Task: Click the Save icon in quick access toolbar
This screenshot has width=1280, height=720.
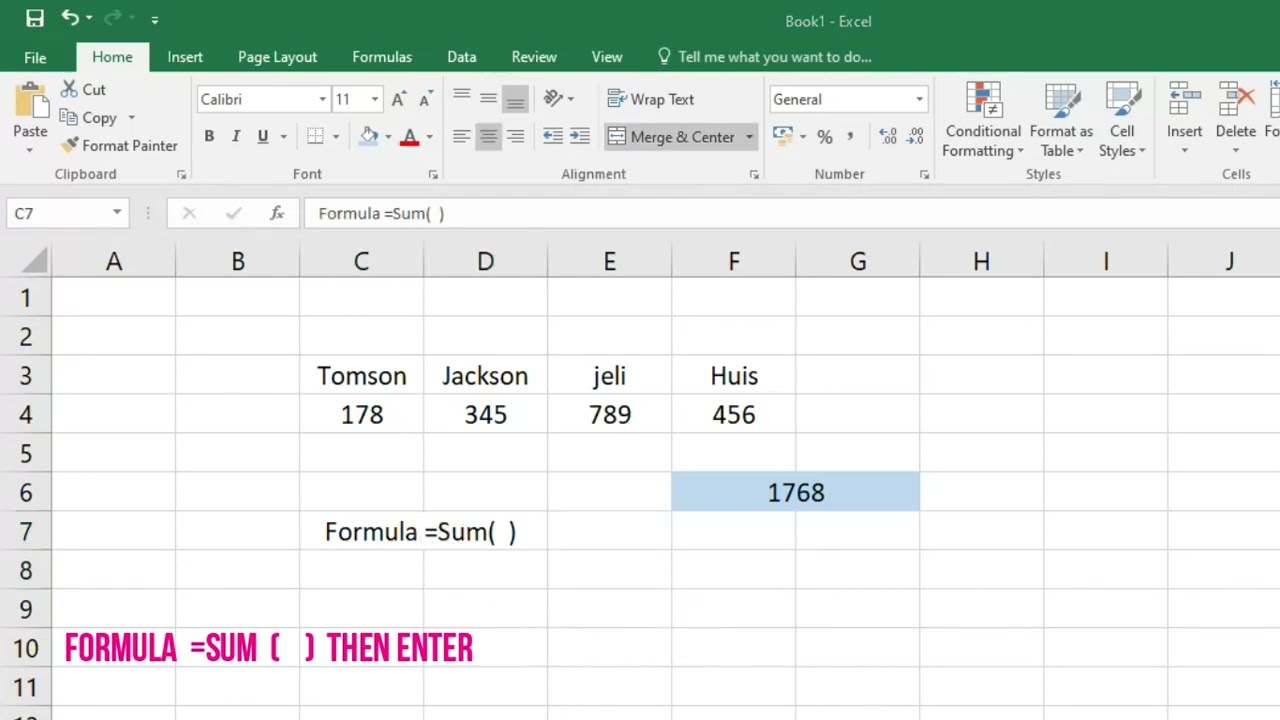Action: pos(34,18)
